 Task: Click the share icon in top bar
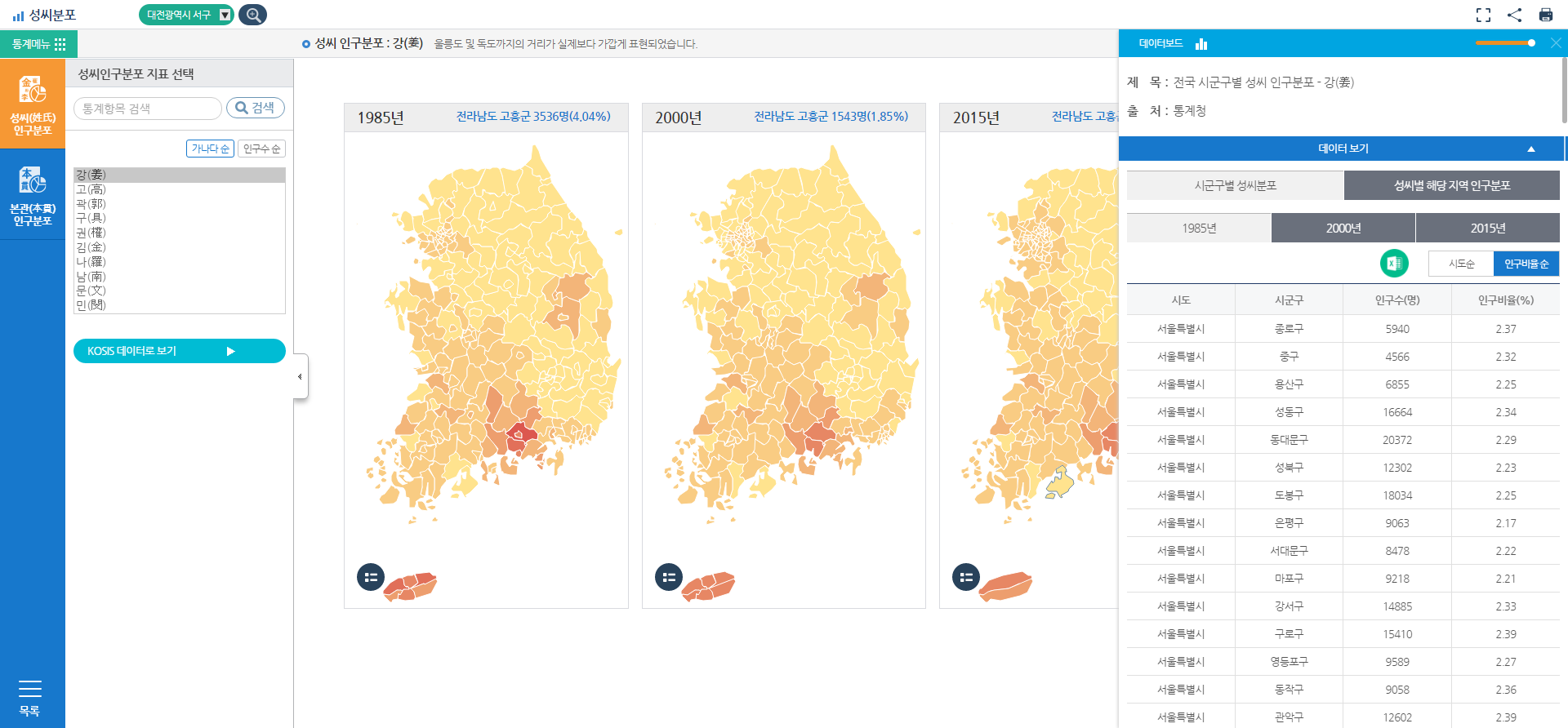(1514, 15)
